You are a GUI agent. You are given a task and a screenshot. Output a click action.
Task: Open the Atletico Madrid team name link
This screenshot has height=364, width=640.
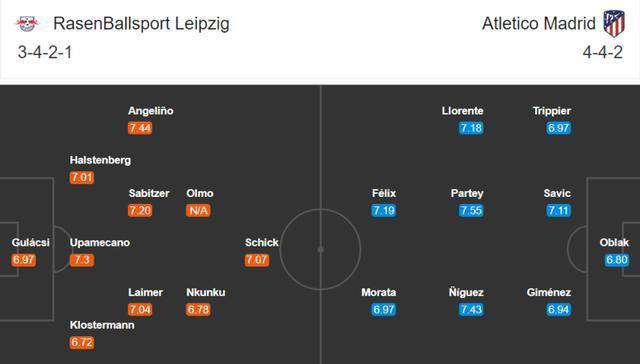(539, 24)
